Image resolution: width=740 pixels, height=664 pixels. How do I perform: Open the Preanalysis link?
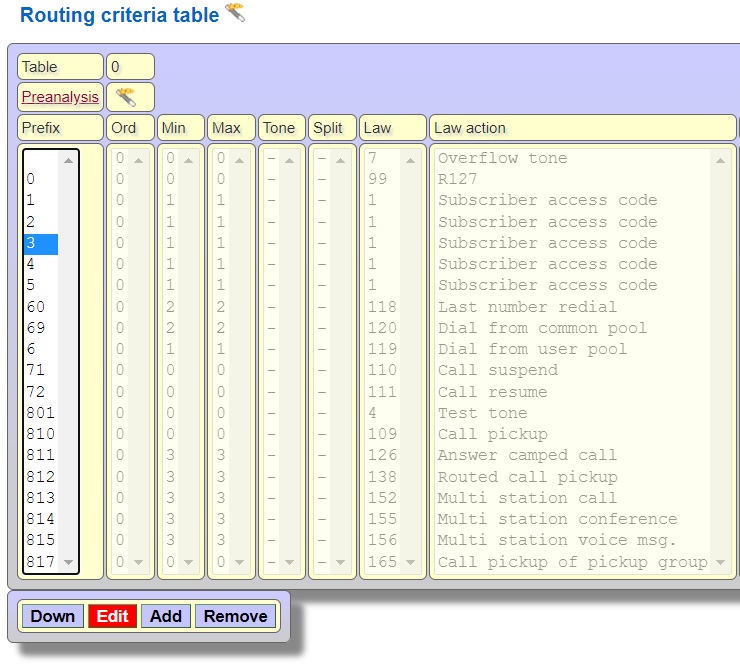[x=60, y=97]
